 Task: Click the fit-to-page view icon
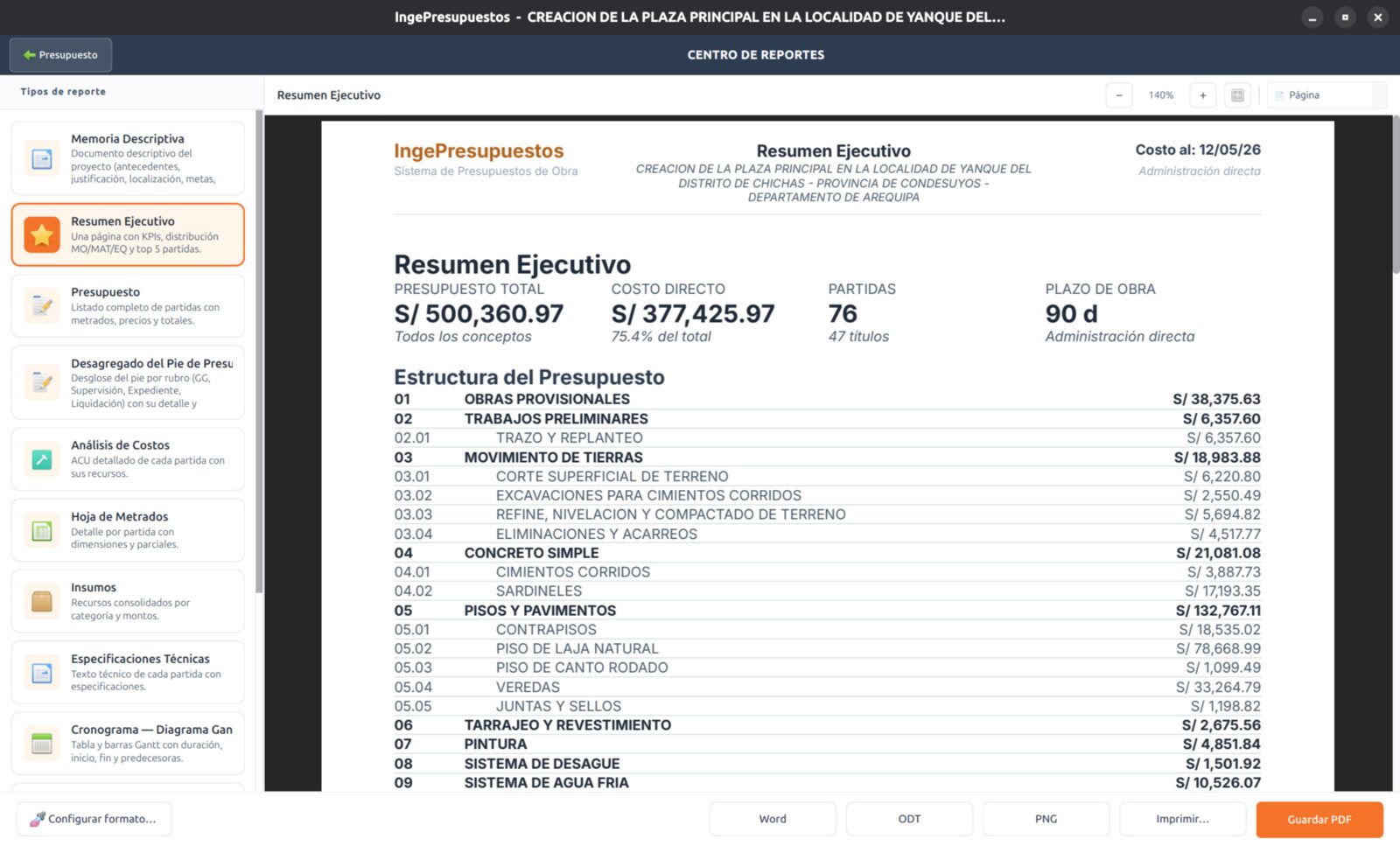[x=1237, y=95]
